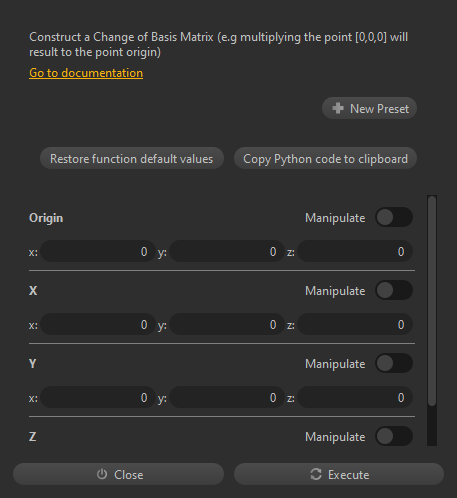457x498 pixels.
Task: Select the Origin x input field
Action: (x=98, y=251)
